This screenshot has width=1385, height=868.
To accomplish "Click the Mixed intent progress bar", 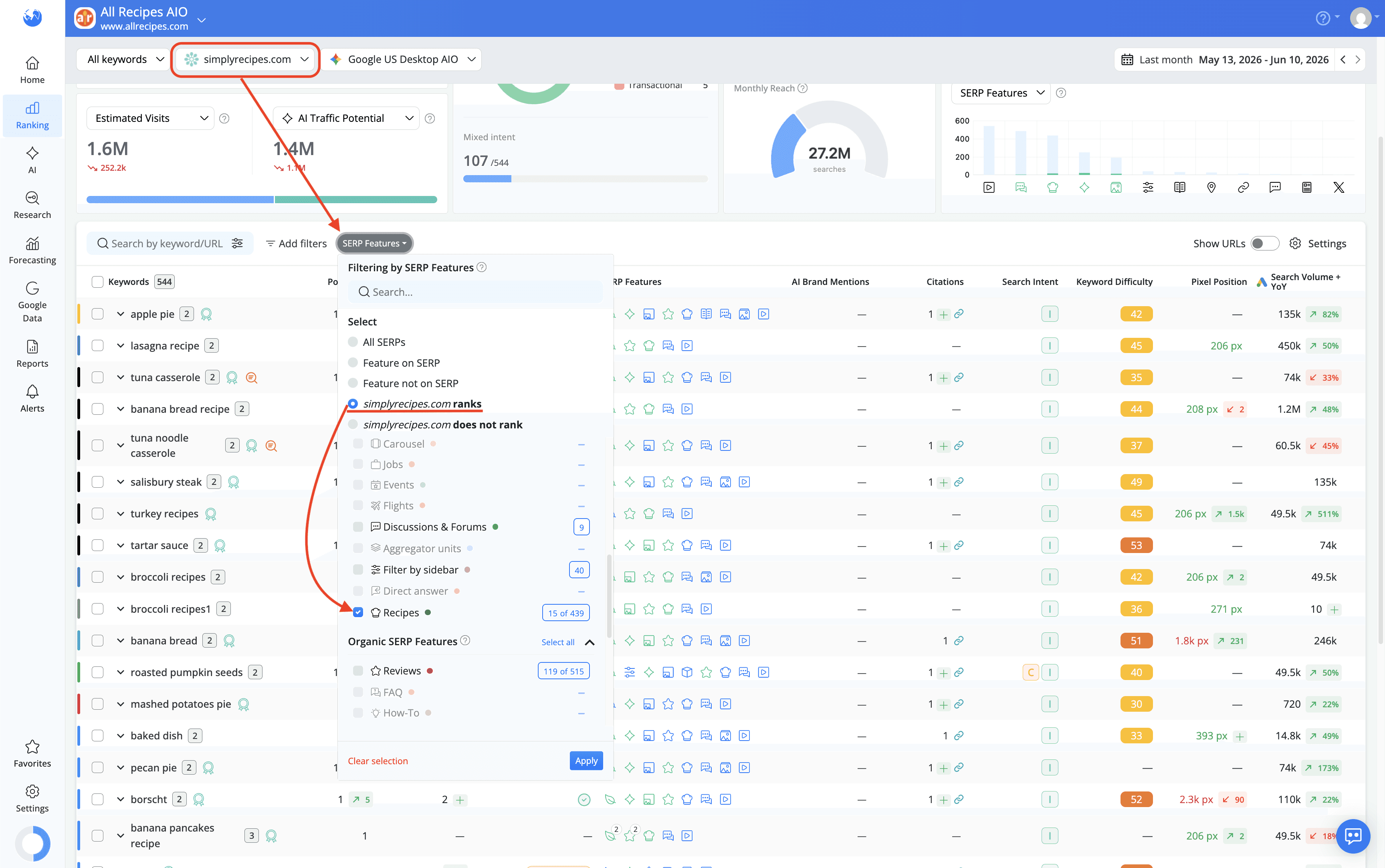I will point(585,179).
